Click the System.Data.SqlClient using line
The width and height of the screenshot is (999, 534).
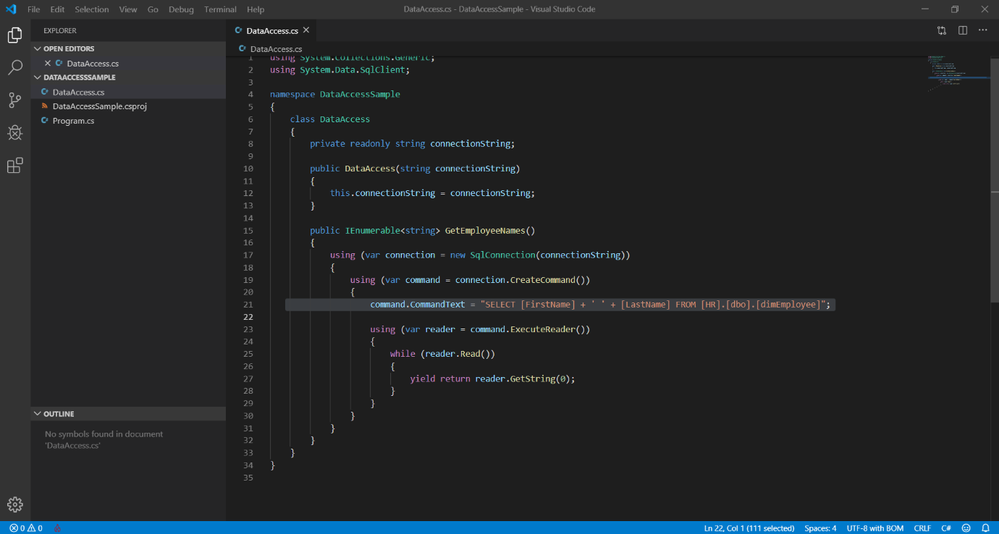(340, 70)
